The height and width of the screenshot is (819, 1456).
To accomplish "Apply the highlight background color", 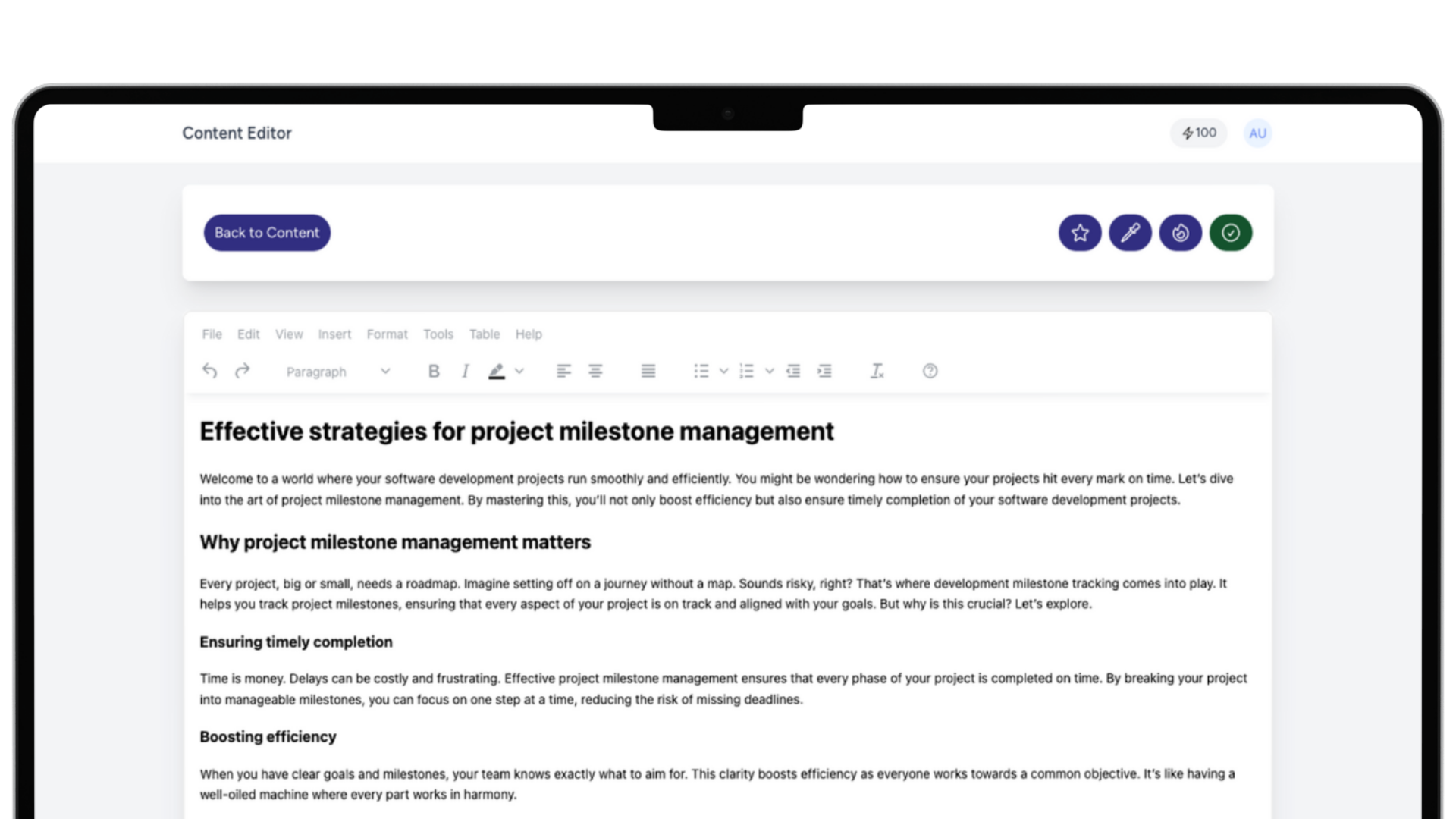I will 497,371.
